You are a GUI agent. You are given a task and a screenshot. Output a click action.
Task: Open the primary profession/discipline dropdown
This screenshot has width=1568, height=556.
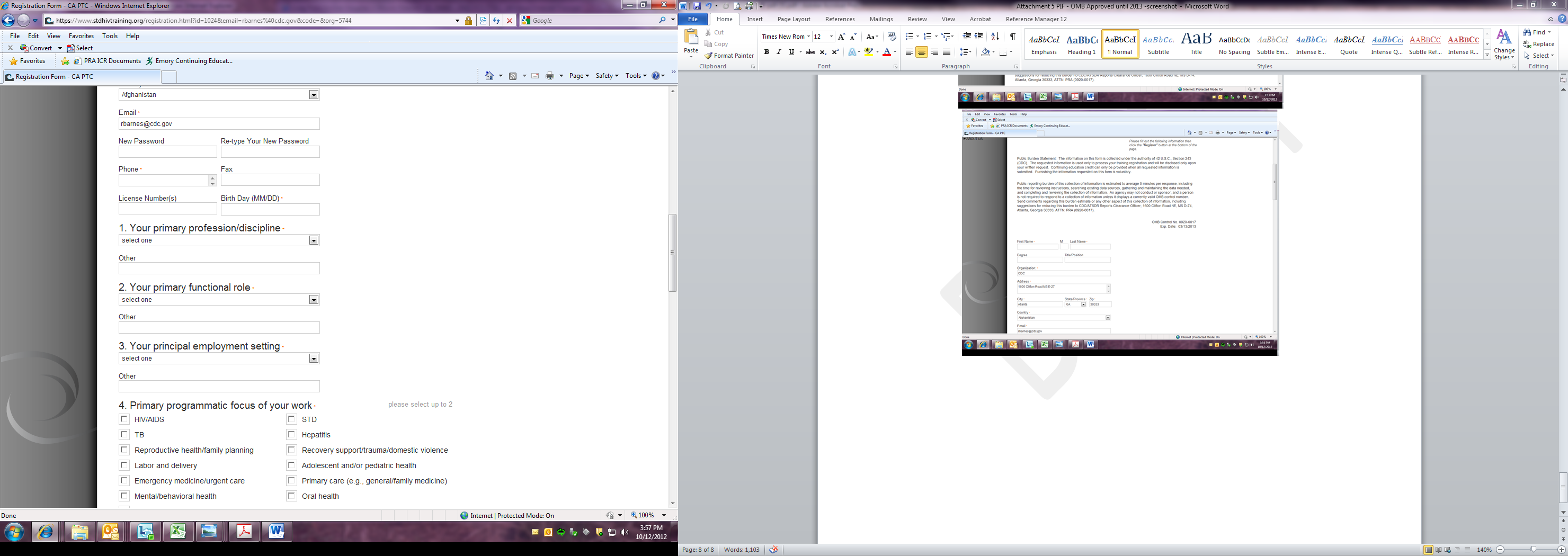(x=314, y=240)
